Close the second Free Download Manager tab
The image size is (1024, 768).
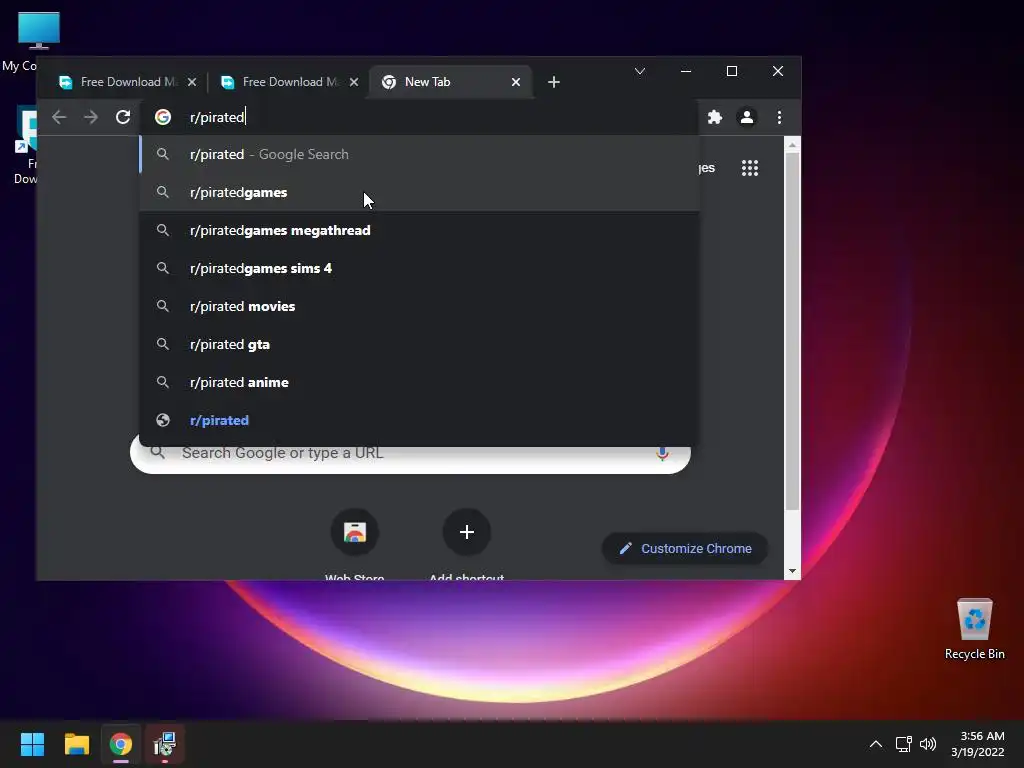(x=354, y=82)
